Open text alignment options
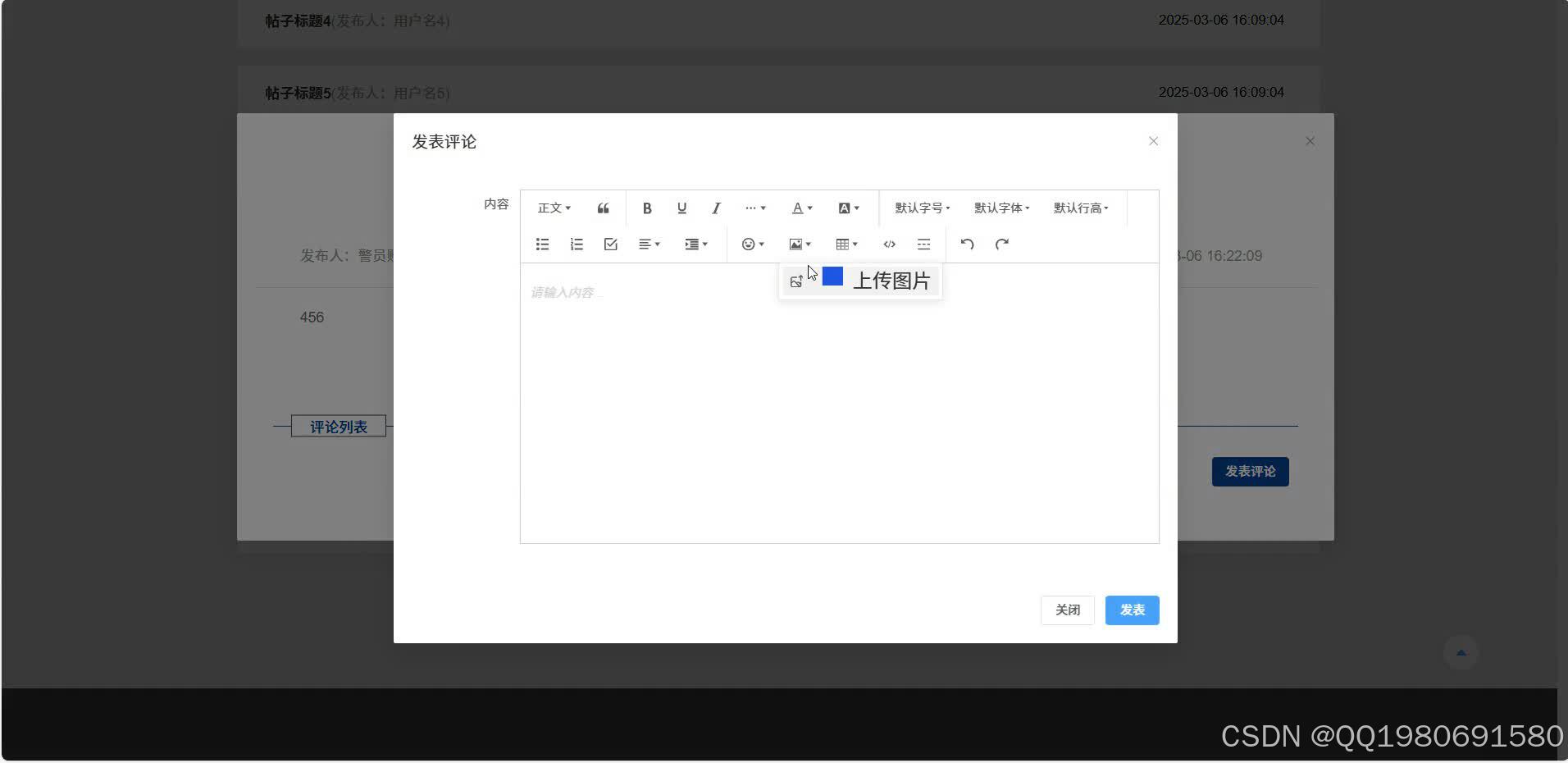The height and width of the screenshot is (763, 1568). pos(650,244)
